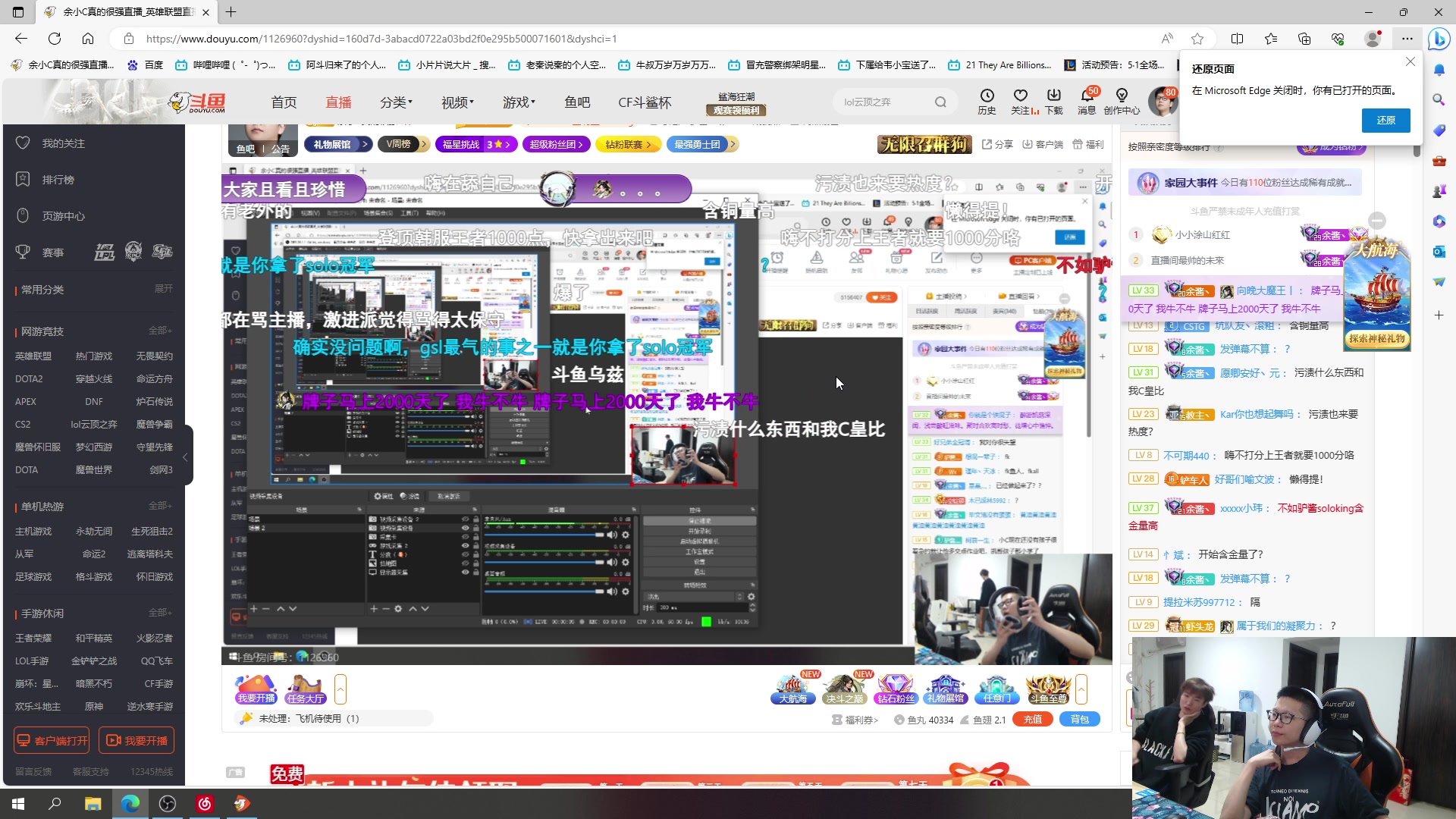Open the 钻石粉丝 diamond fans icon
Viewport: 1456px width, 819px height.
coord(896,686)
